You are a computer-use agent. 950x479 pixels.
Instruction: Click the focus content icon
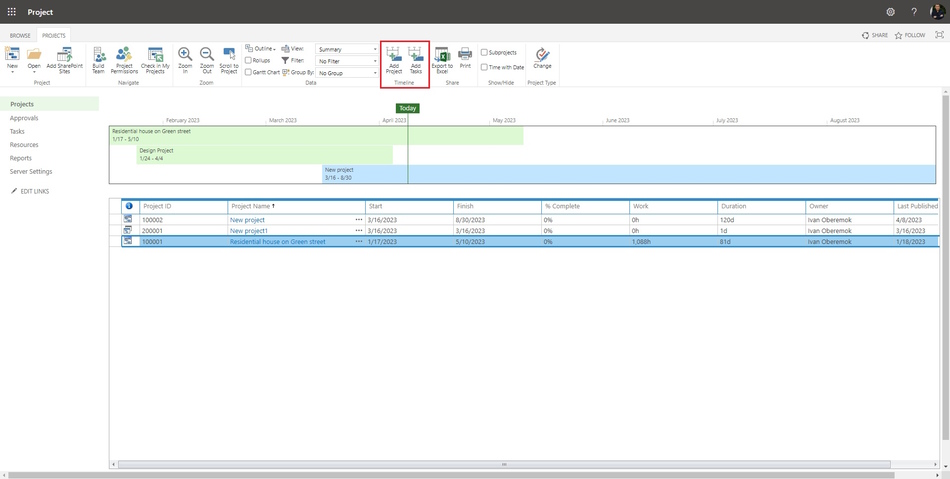(x=940, y=35)
